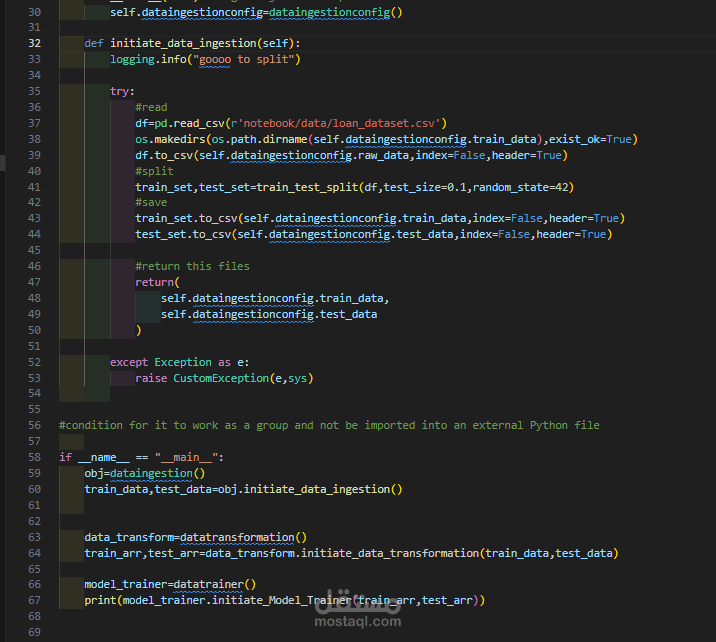This screenshot has height=642, width=716.
Task: Click datatransformation() on line 63
Action: click(x=243, y=537)
